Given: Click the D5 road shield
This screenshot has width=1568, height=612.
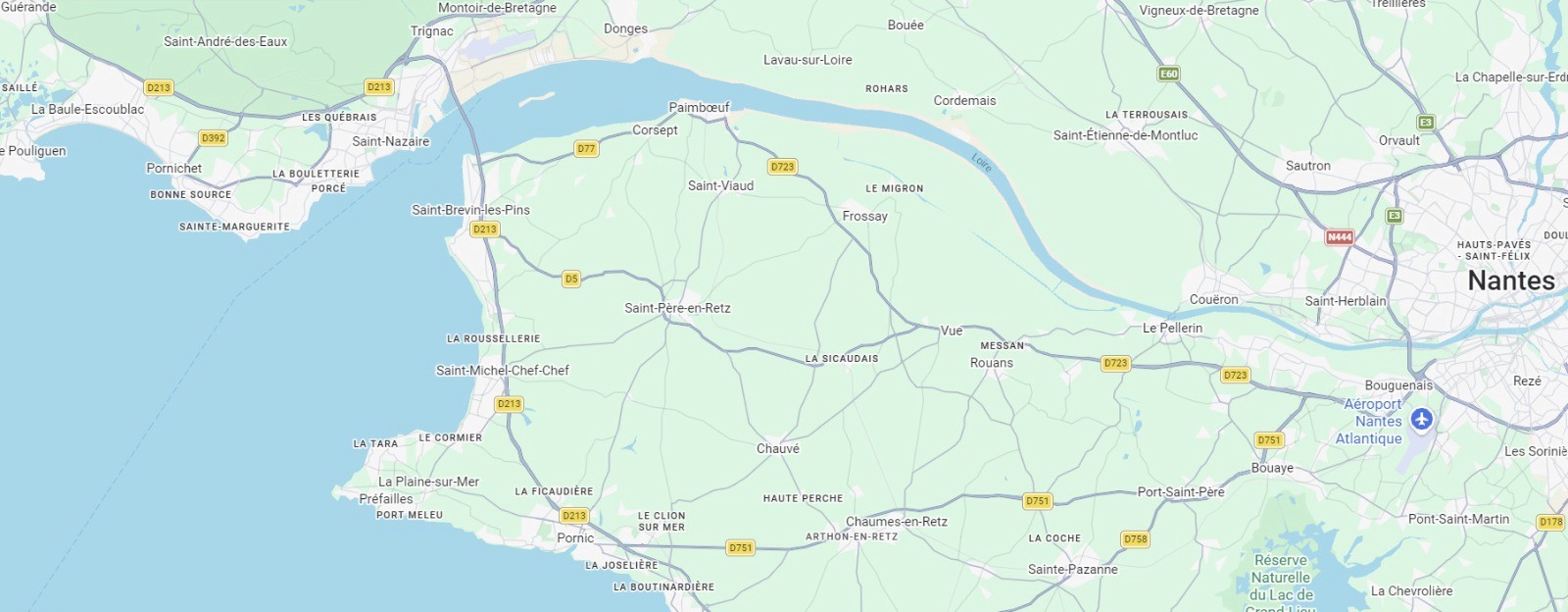Looking at the screenshot, I should pos(571,279).
